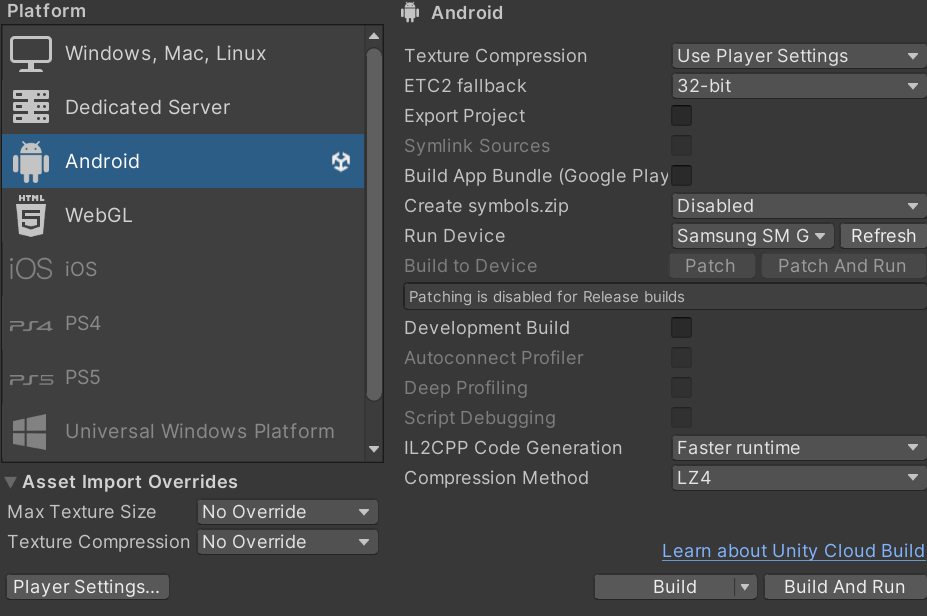Click the Compression Method label
Image resolution: width=927 pixels, height=616 pixels.
click(496, 478)
